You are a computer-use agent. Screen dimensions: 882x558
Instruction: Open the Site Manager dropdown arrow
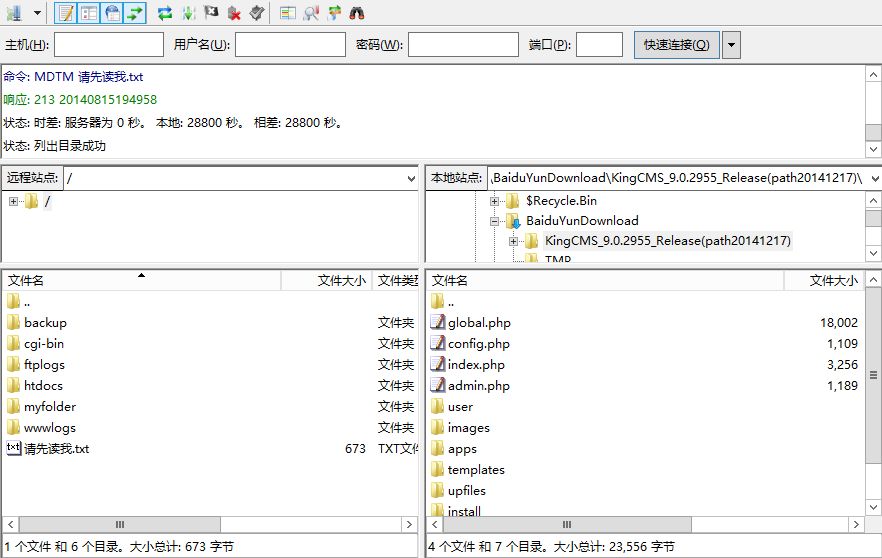pyautogui.click(x=37, y=12)
